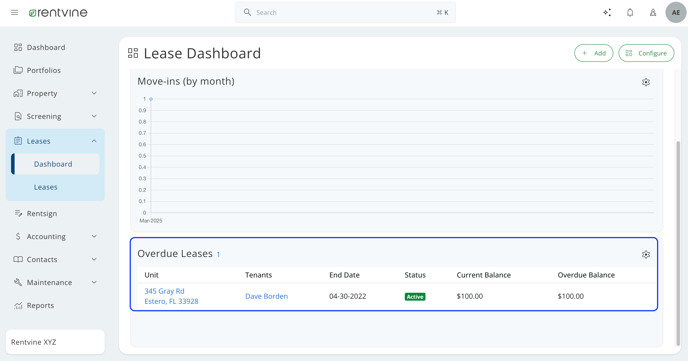
Task: Click the Rentvine logo
Action: tap(58, 13)
